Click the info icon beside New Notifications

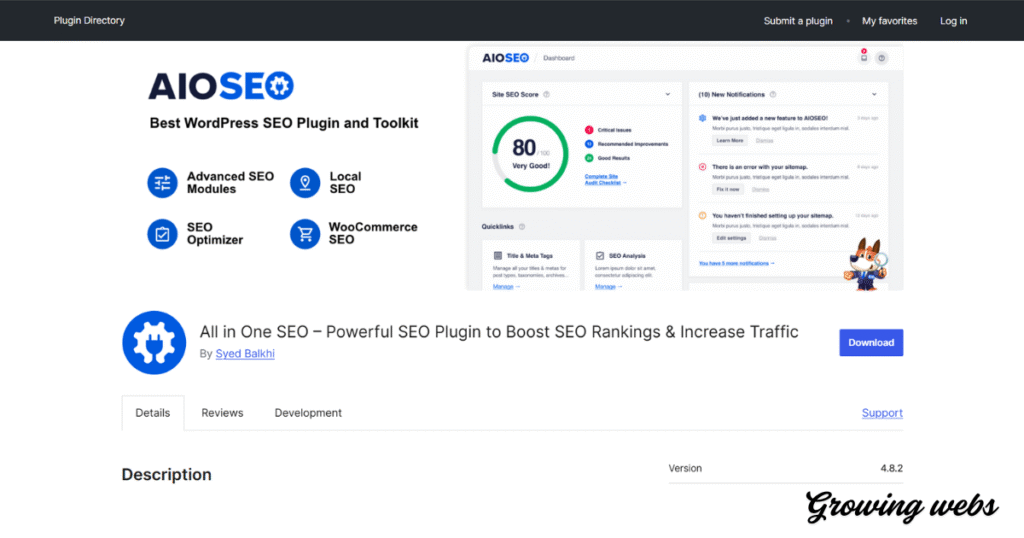tap(773, 95)
